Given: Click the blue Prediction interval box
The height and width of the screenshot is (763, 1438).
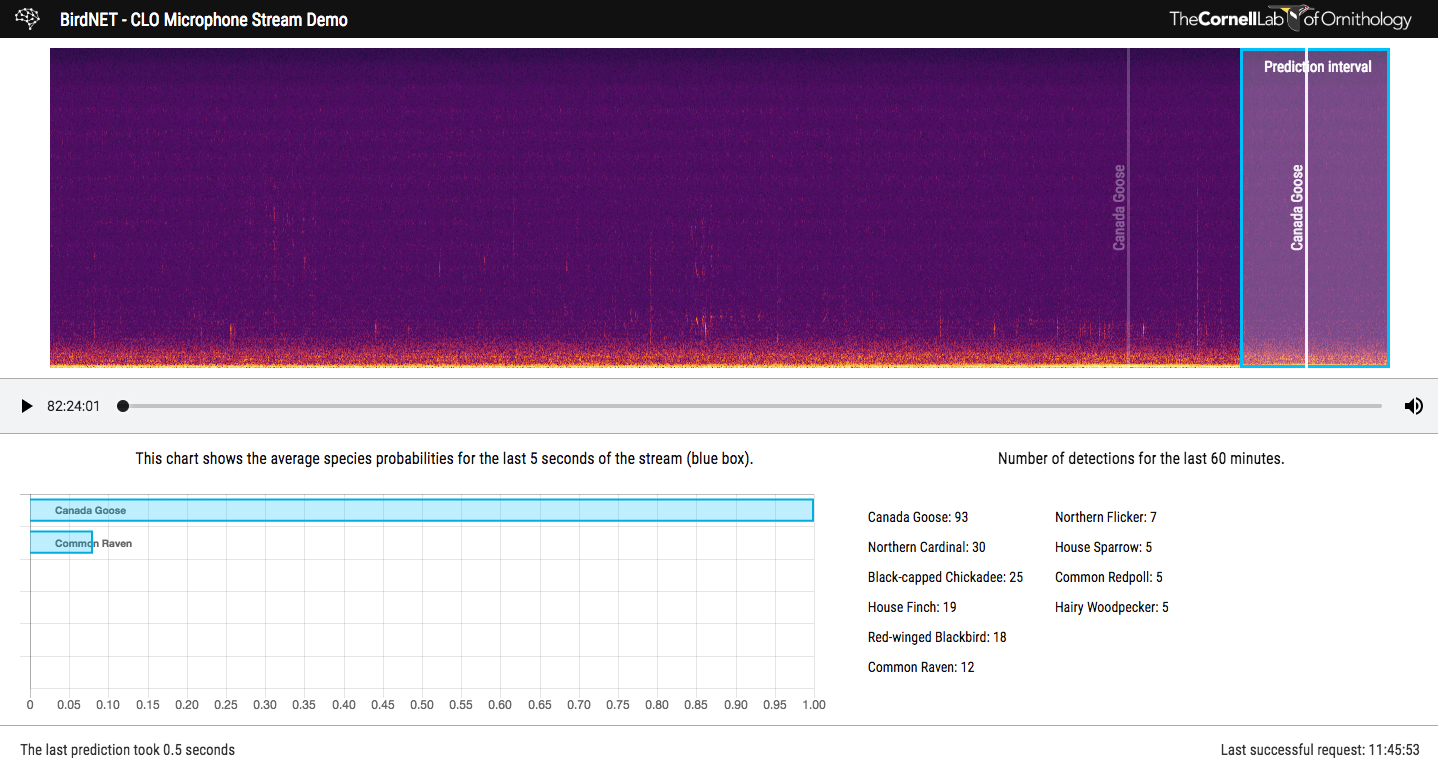Looking at the screenshot, I should tap(1315, 208).
